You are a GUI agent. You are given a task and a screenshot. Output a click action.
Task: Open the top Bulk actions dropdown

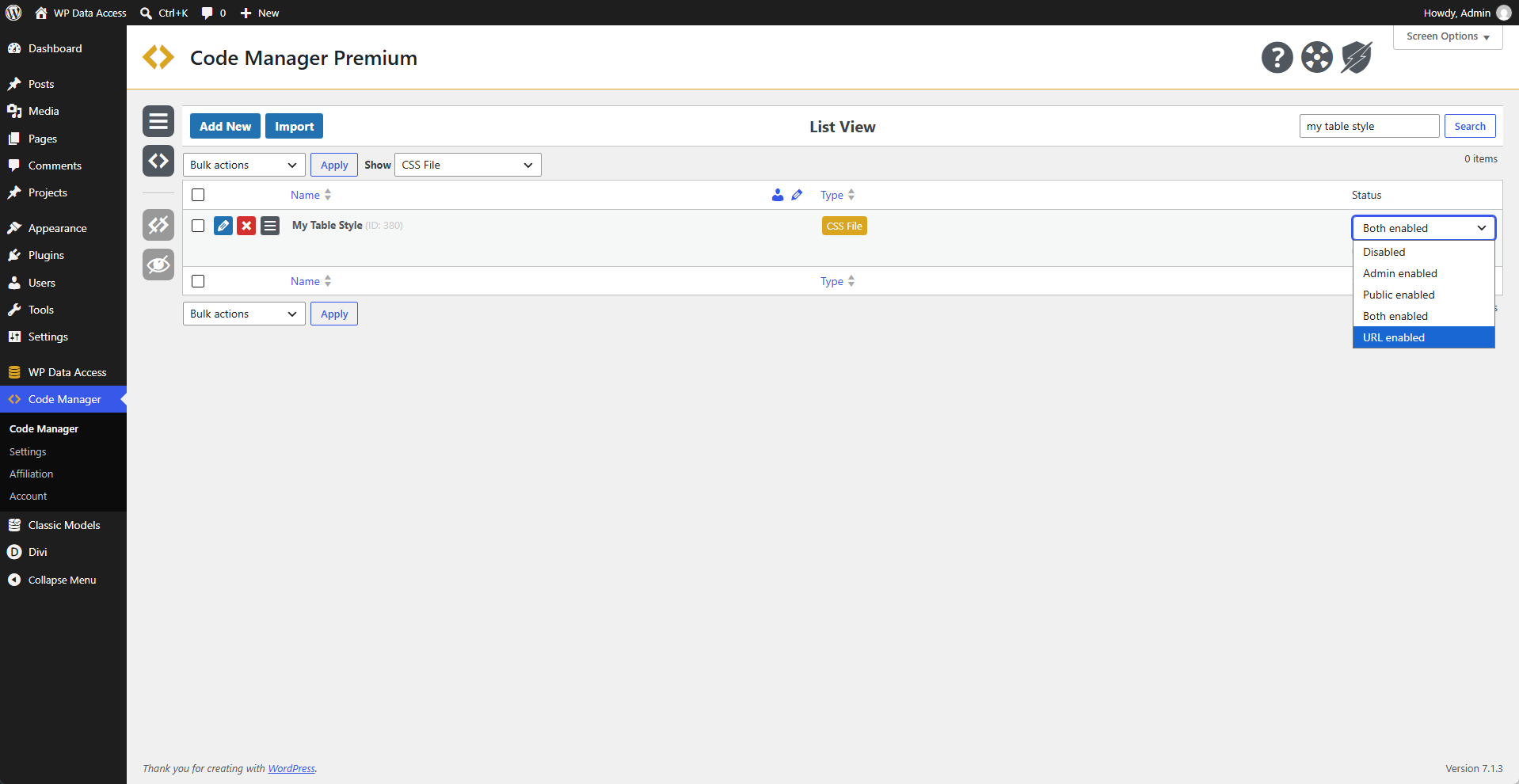pos(244,165)
